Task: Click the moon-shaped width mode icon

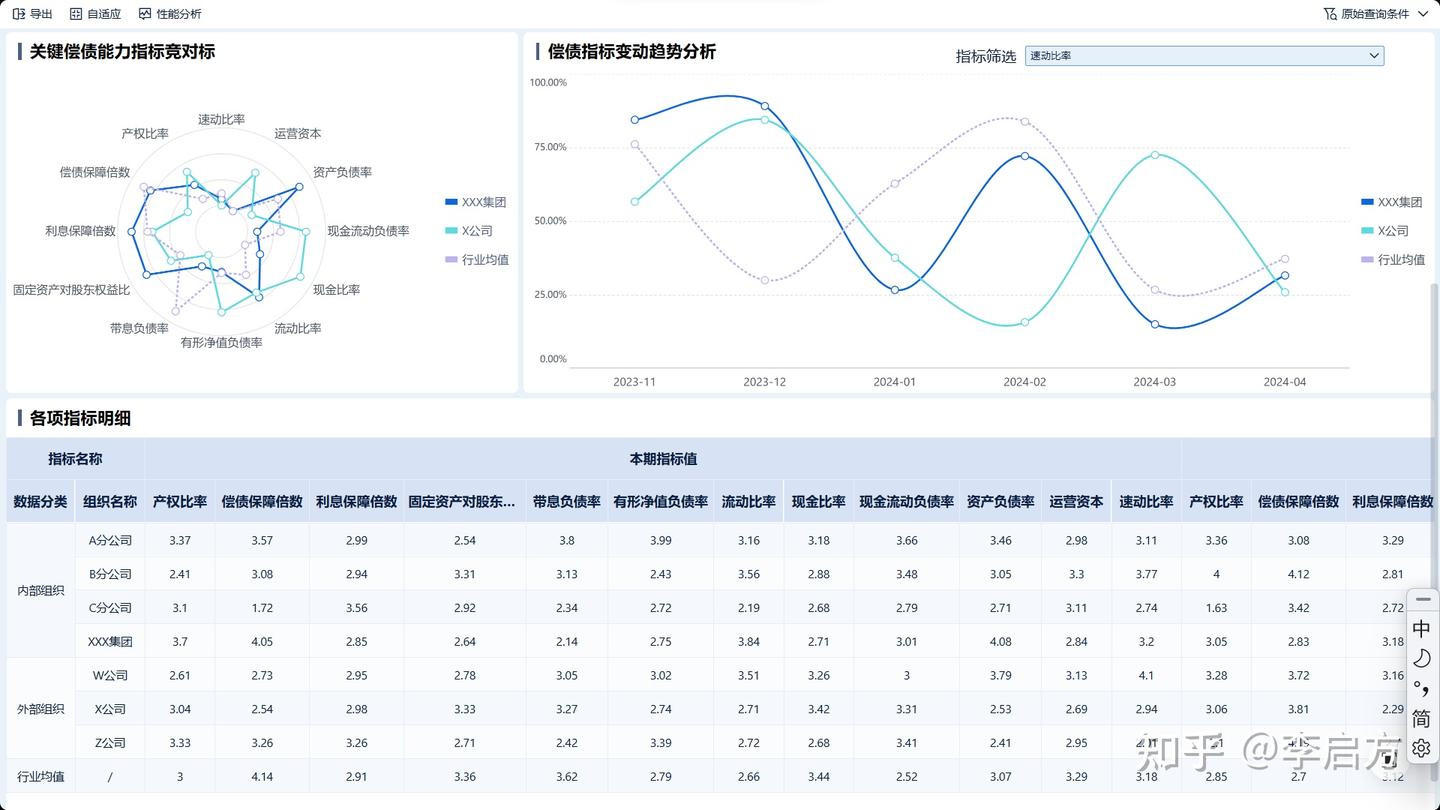Action: (x=1421, y=657)
